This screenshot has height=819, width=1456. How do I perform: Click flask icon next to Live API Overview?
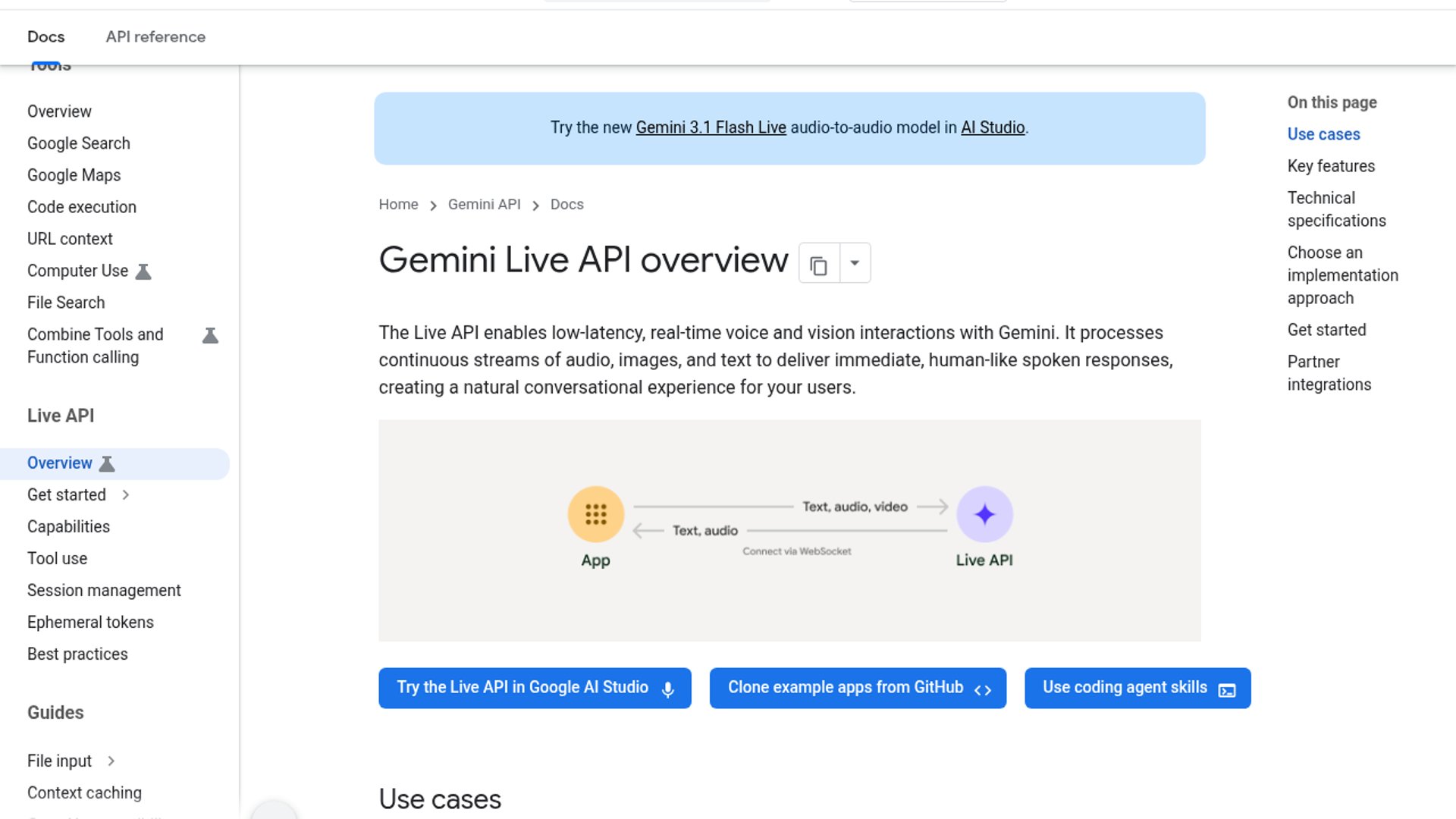pos(107,464)
